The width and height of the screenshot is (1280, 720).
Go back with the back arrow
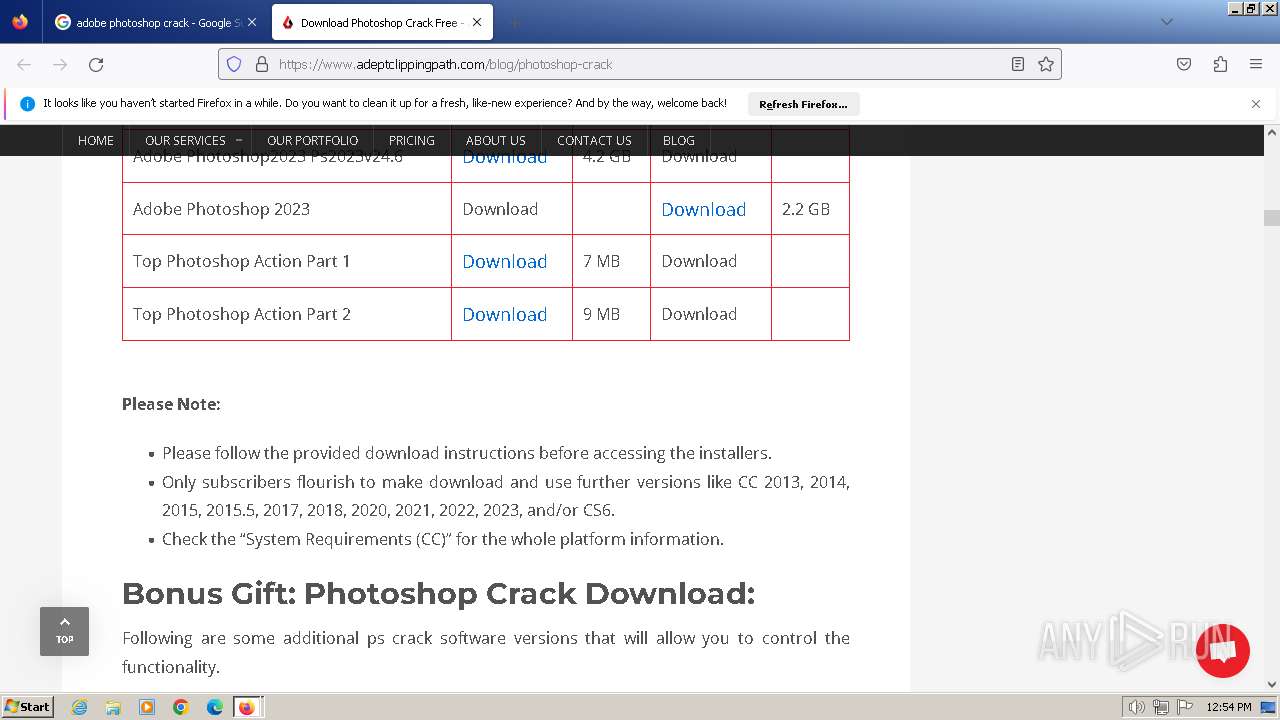(x=24, y=64)
